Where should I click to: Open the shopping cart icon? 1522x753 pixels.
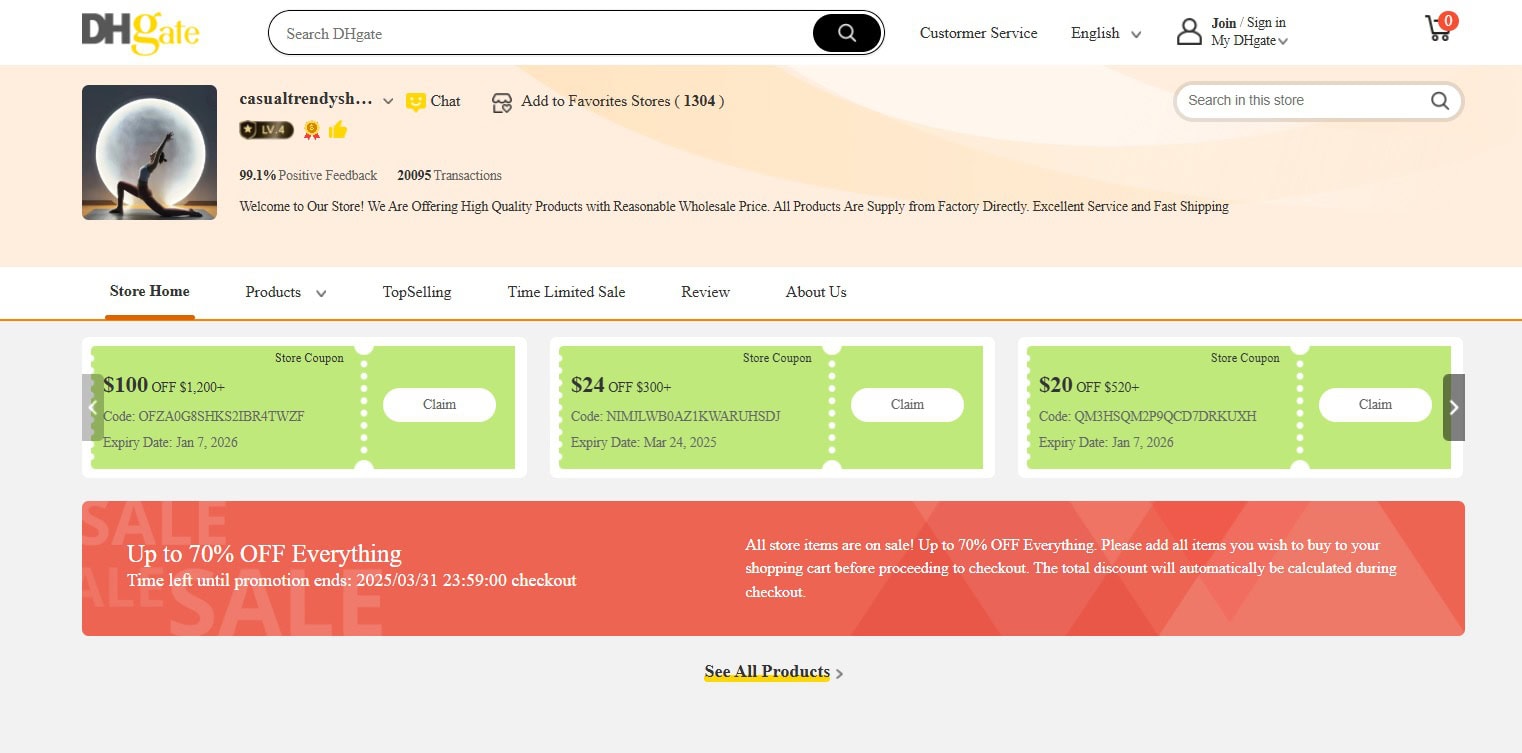pyautogui.click(x=1440, y=27)
